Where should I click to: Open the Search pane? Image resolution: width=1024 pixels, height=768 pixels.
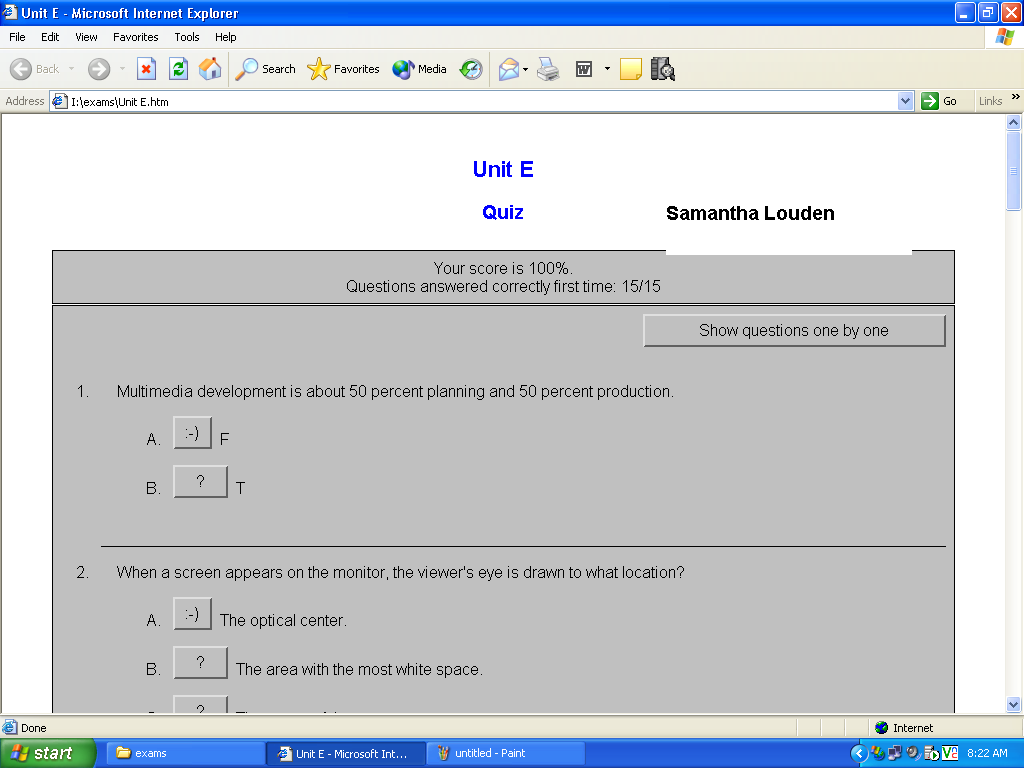[266, 69]
